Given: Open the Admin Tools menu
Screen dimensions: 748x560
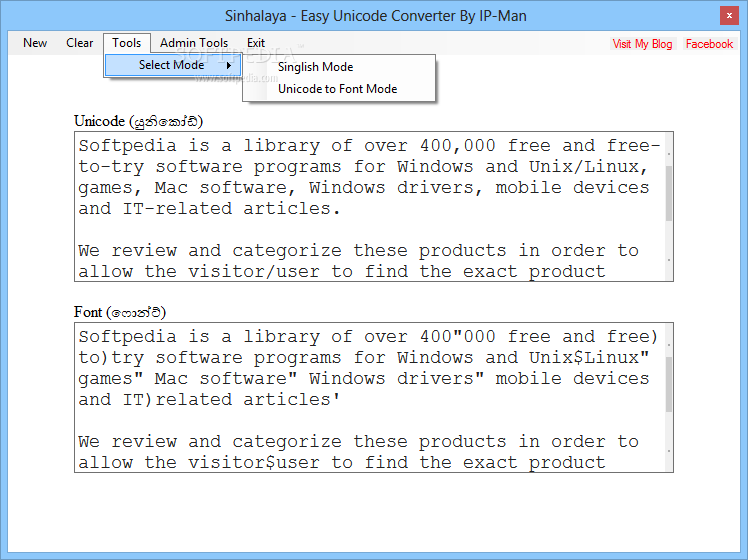Looking at the screenshot, I should click(x=194, y=43).
